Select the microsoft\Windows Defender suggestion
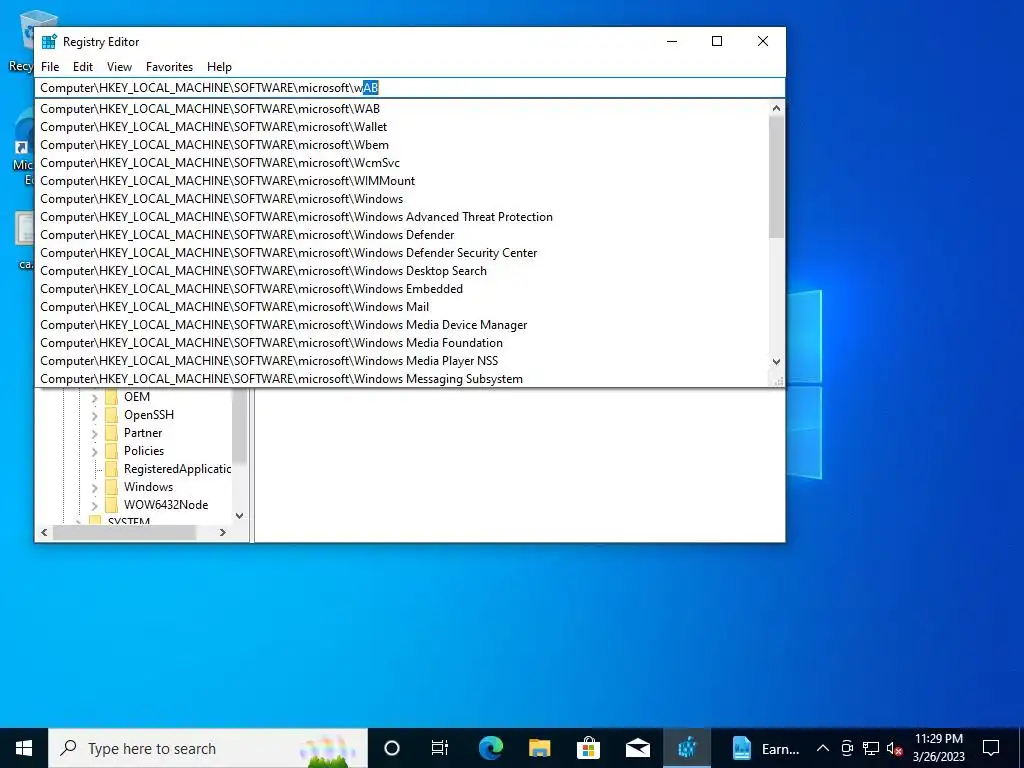 click(403, 234)
